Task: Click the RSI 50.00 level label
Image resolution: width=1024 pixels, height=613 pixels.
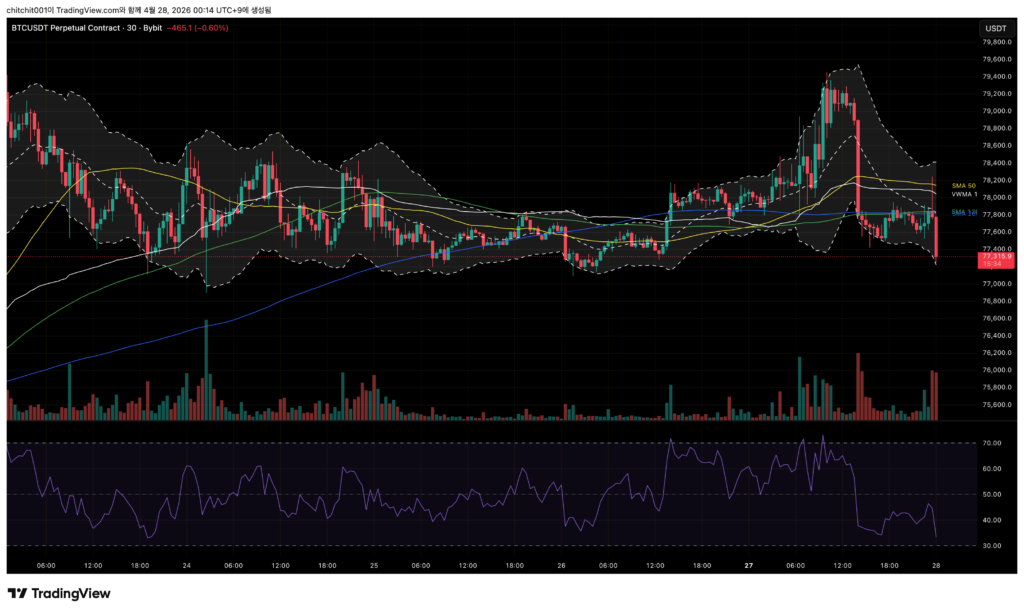Action: point(993,494)
